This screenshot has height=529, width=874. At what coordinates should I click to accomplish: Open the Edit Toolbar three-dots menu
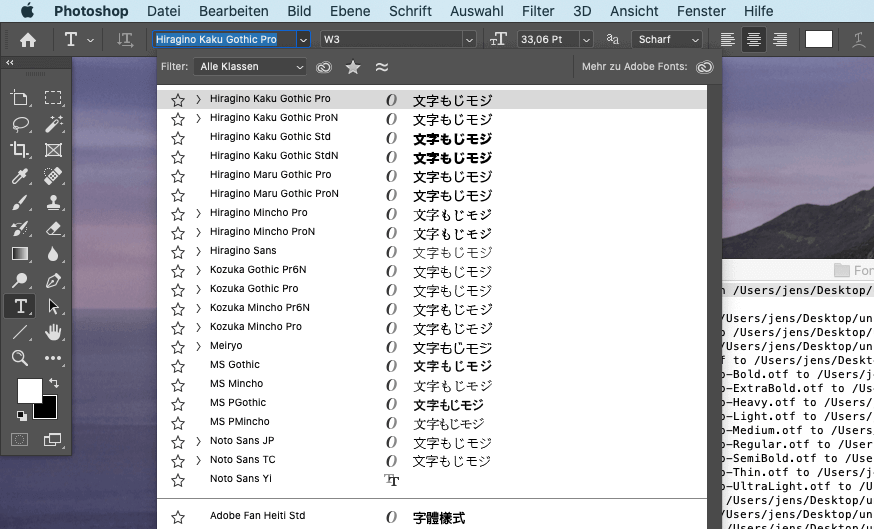tap(53, 358)
